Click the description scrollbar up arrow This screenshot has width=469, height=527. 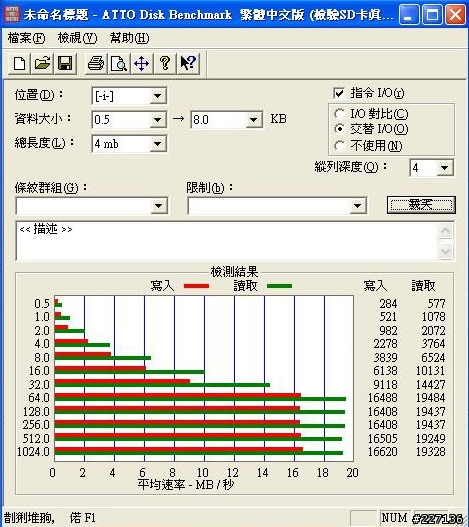[x=445, y=231]
